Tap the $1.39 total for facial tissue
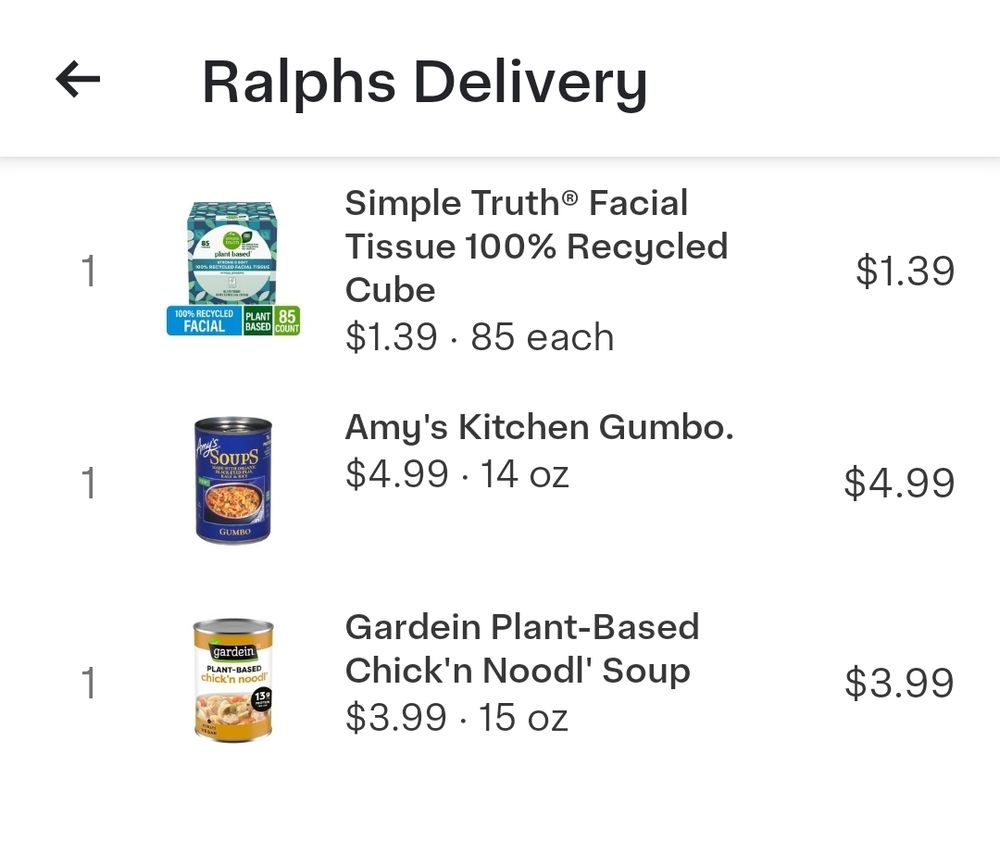This screenshot has width=1000, height=856. click(x=905, y=270)
